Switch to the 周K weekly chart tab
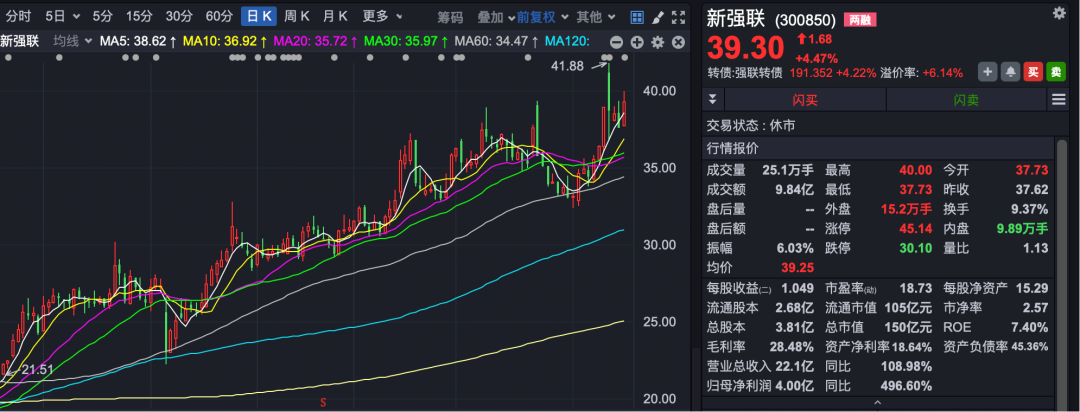 click(x=297, y=17)
